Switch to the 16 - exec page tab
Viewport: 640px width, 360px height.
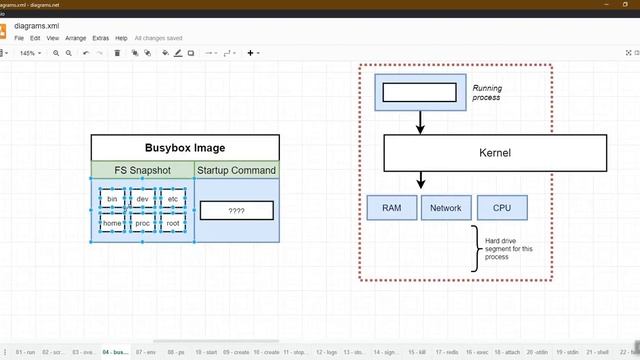[477, 352]
